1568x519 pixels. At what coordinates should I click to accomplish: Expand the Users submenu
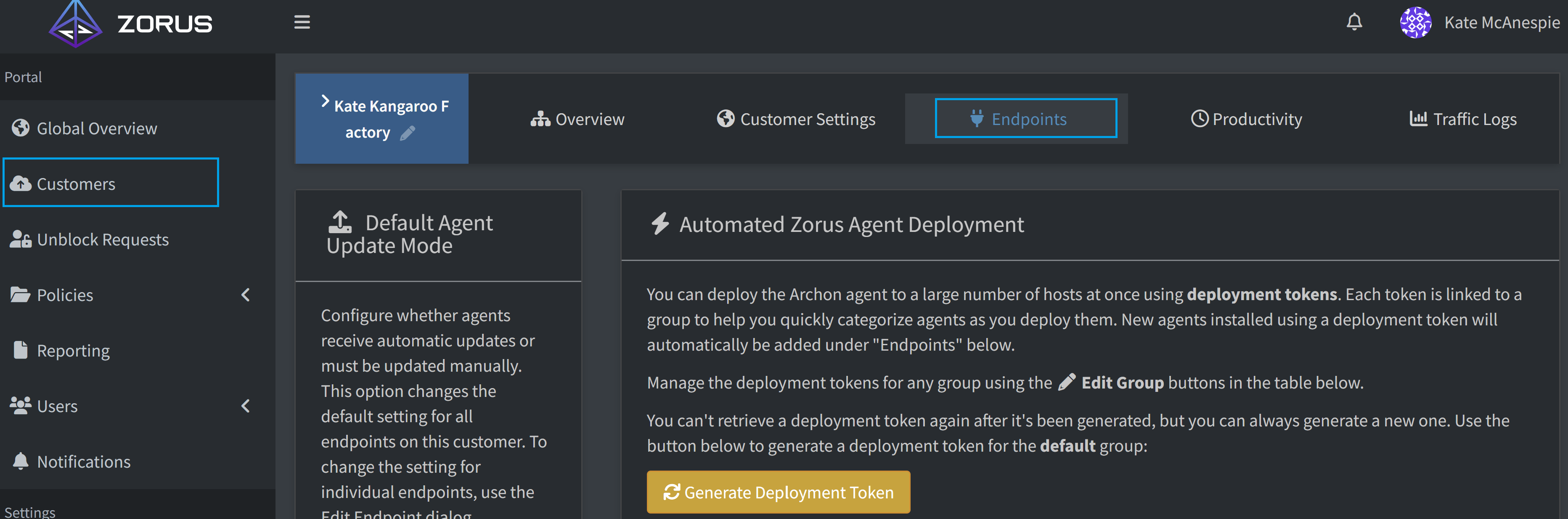coord(245,406)
